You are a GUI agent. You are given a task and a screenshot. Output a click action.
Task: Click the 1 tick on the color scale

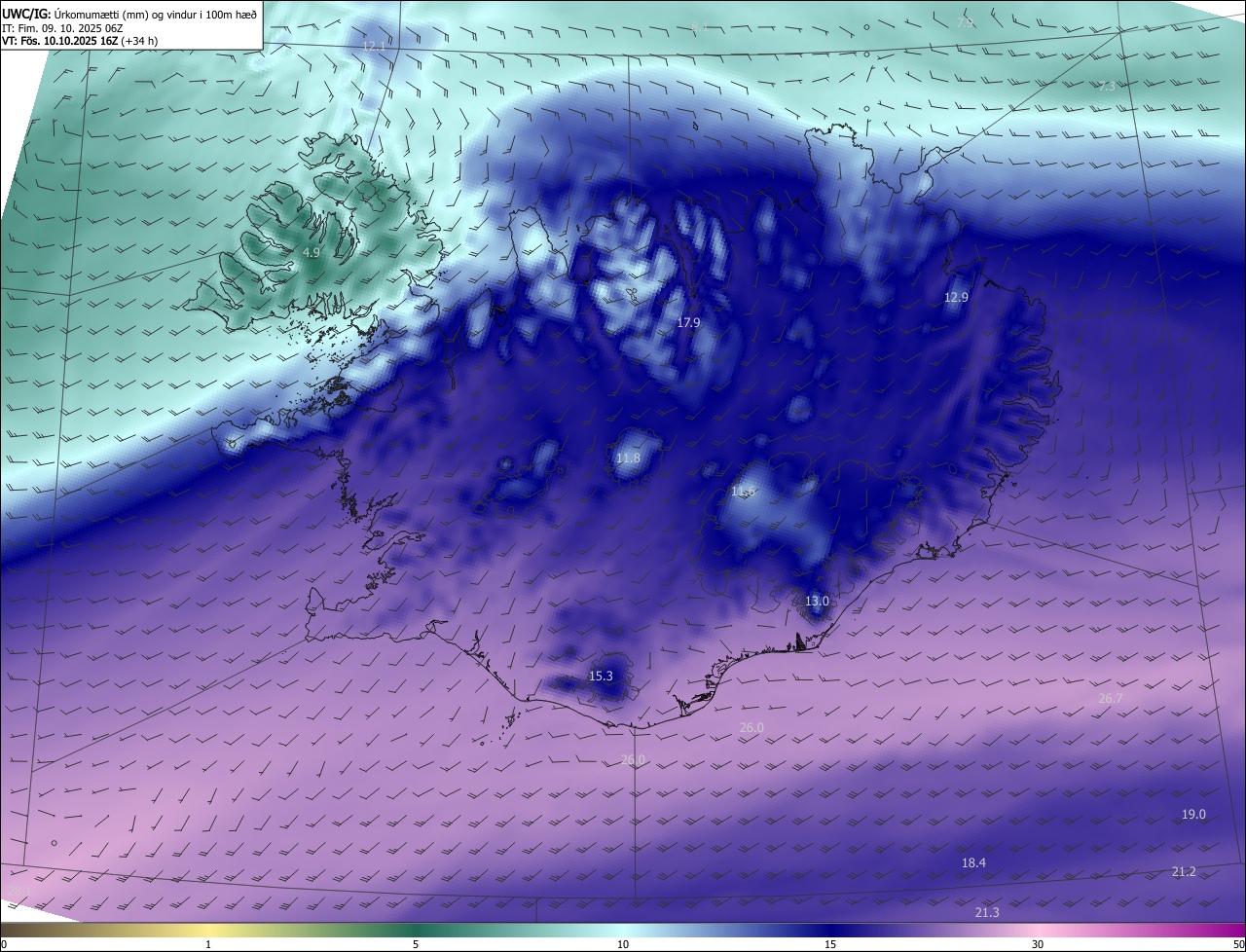(208, 944)
